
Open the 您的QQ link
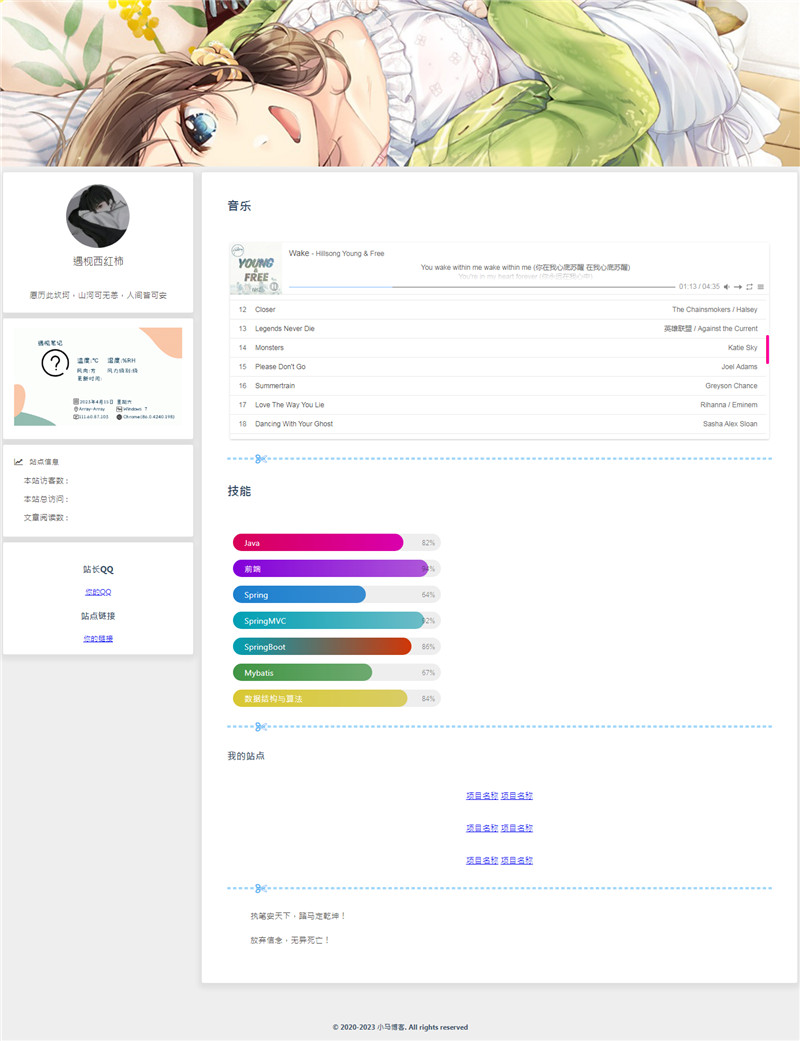coord(98,592)
